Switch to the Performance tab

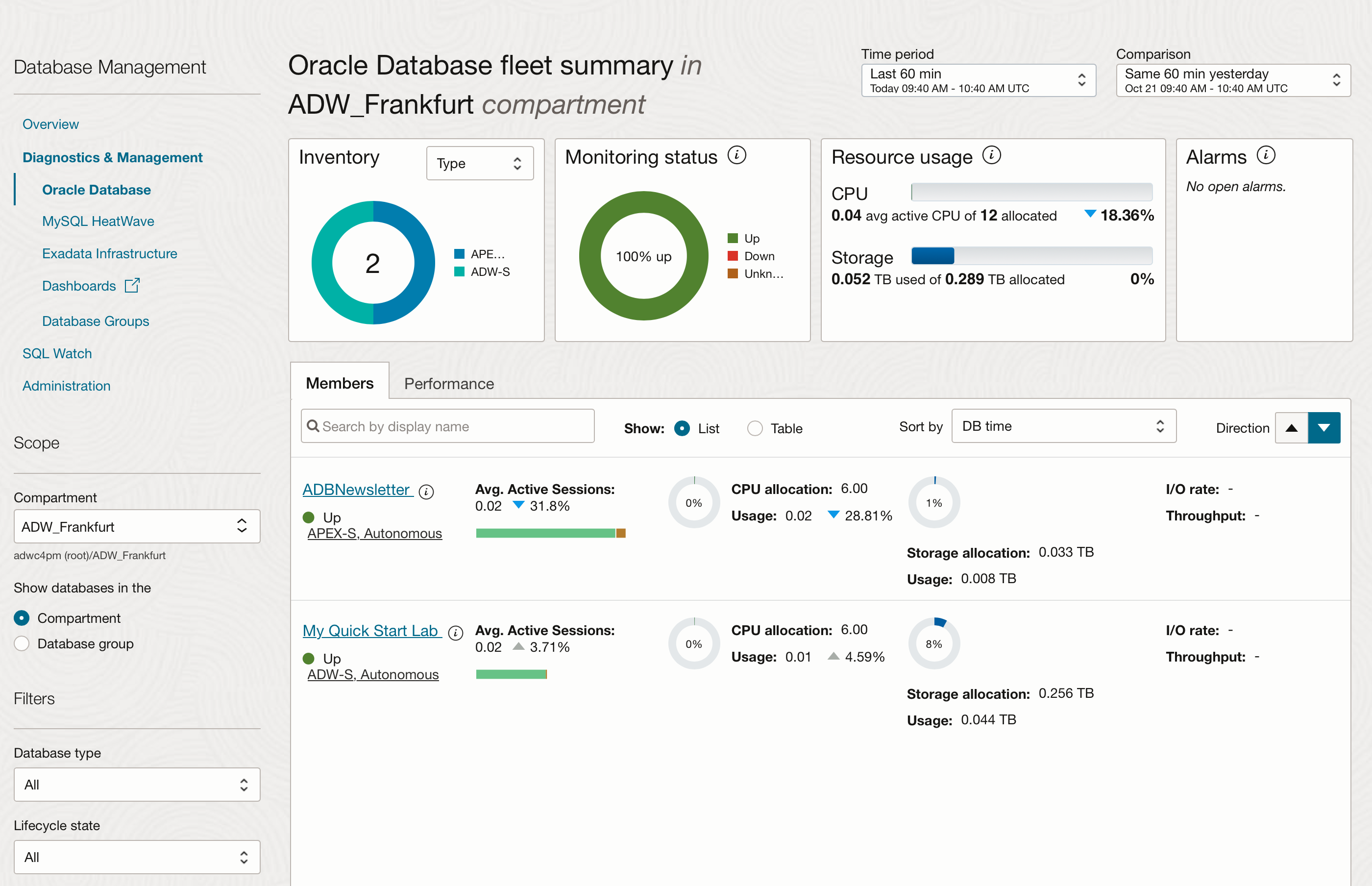click(x=449, y=383)
